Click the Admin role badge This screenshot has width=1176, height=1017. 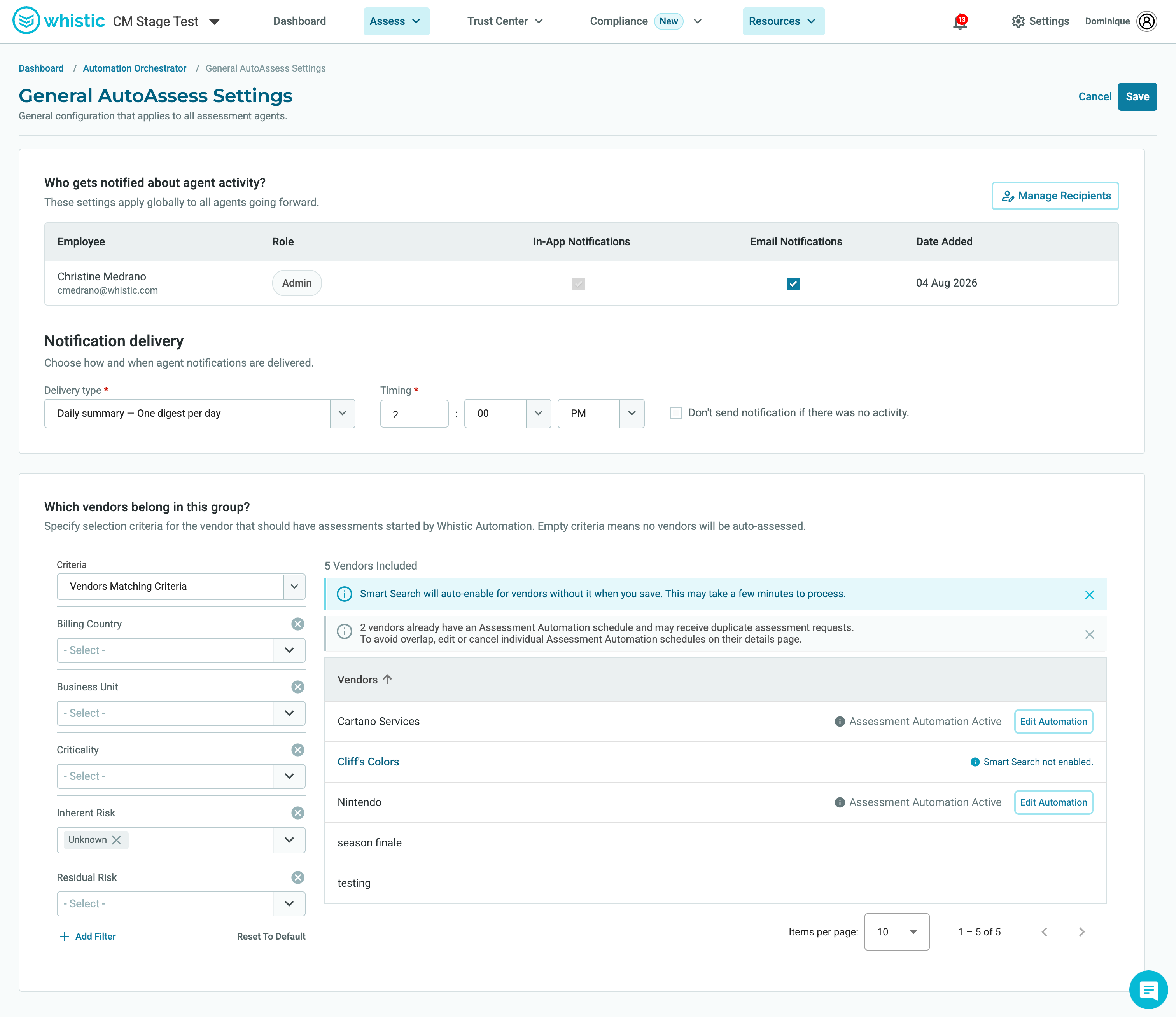click(297, 283)
